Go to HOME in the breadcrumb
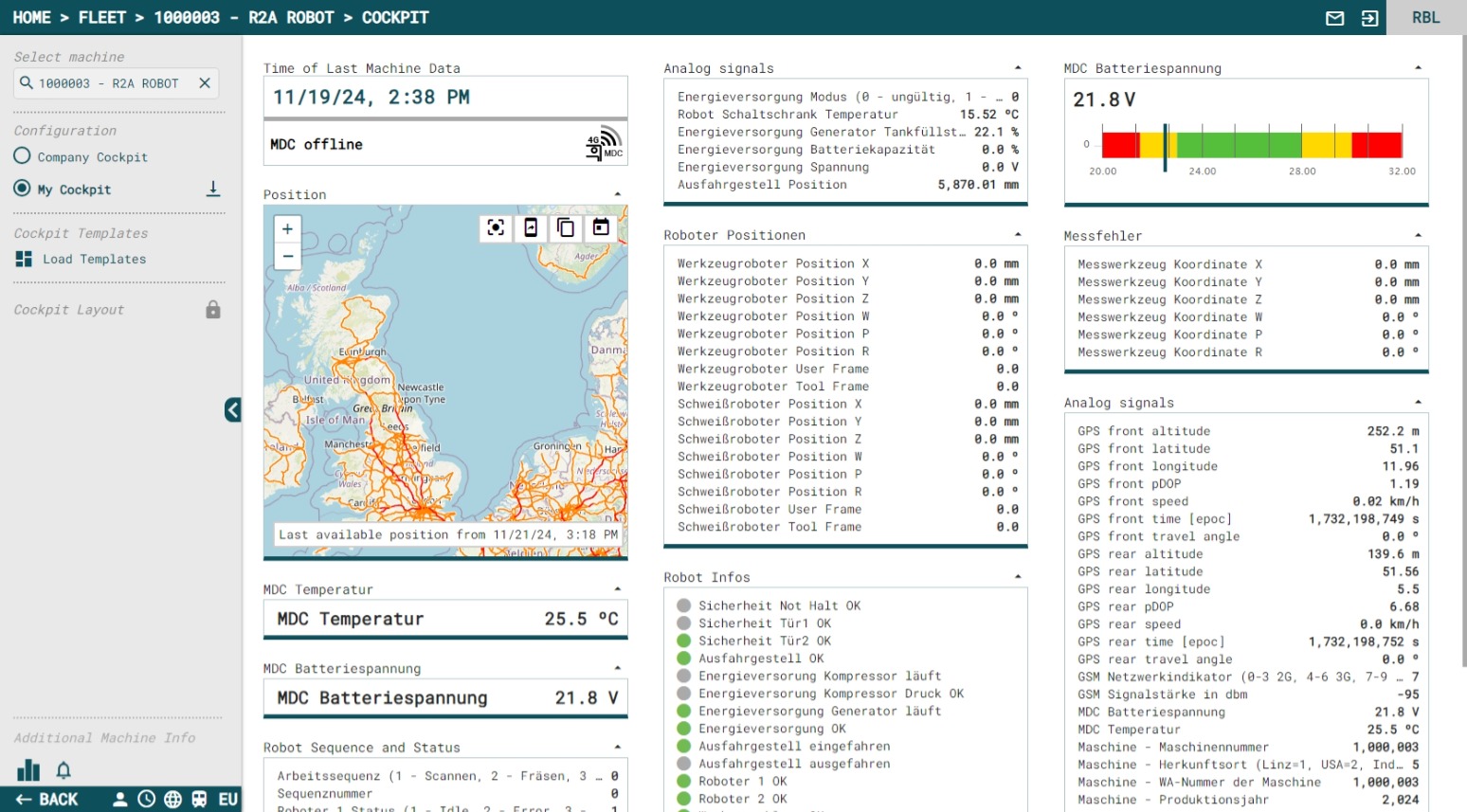 pos(32,18)
